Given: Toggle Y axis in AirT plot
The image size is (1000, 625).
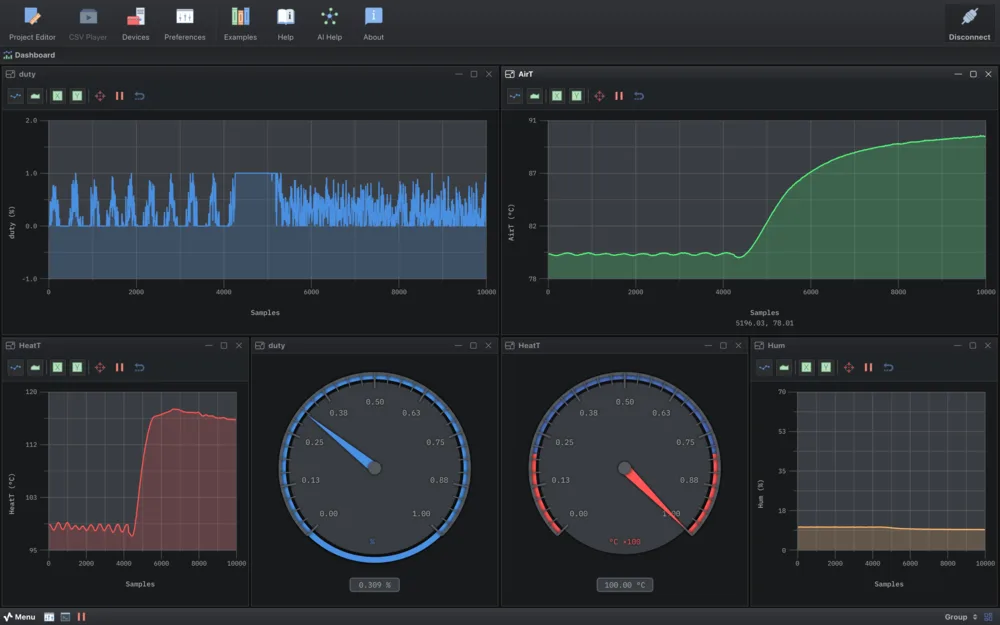Looking at the screenshot, I should (577, 96).
